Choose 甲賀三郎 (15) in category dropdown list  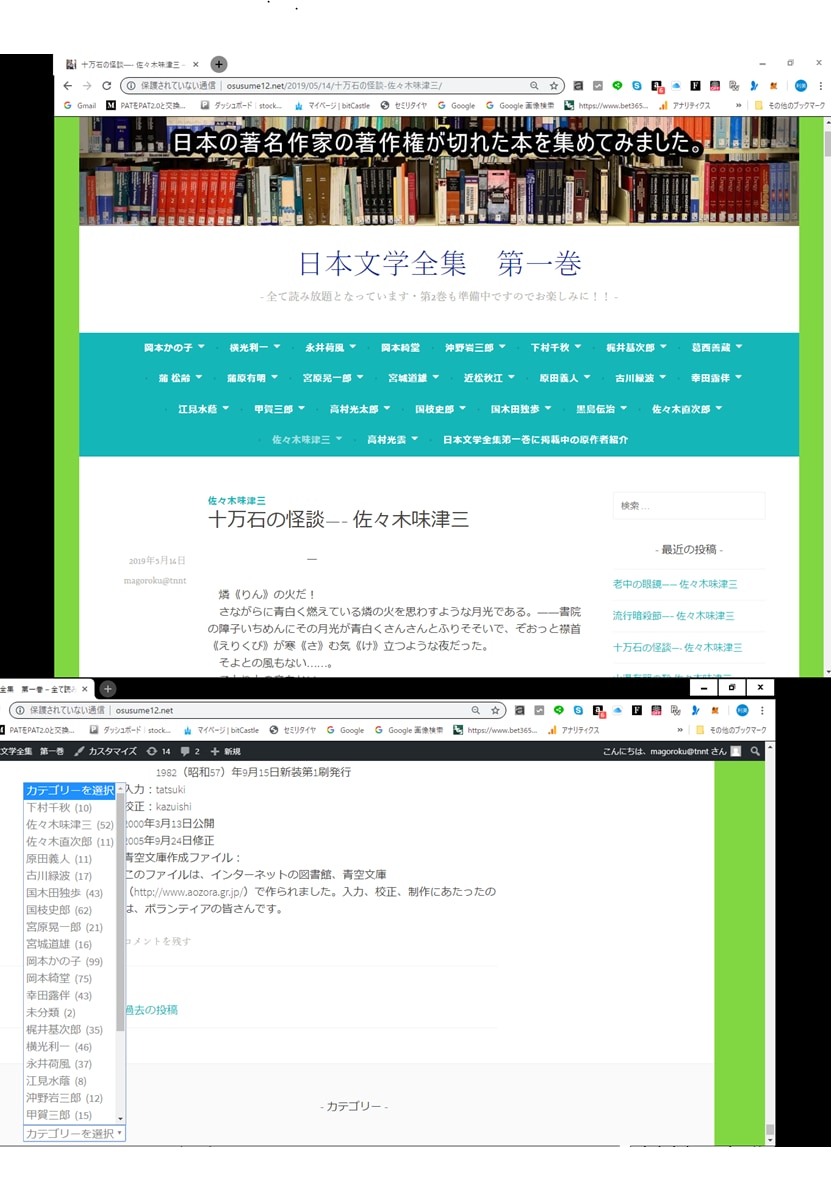69,1114
